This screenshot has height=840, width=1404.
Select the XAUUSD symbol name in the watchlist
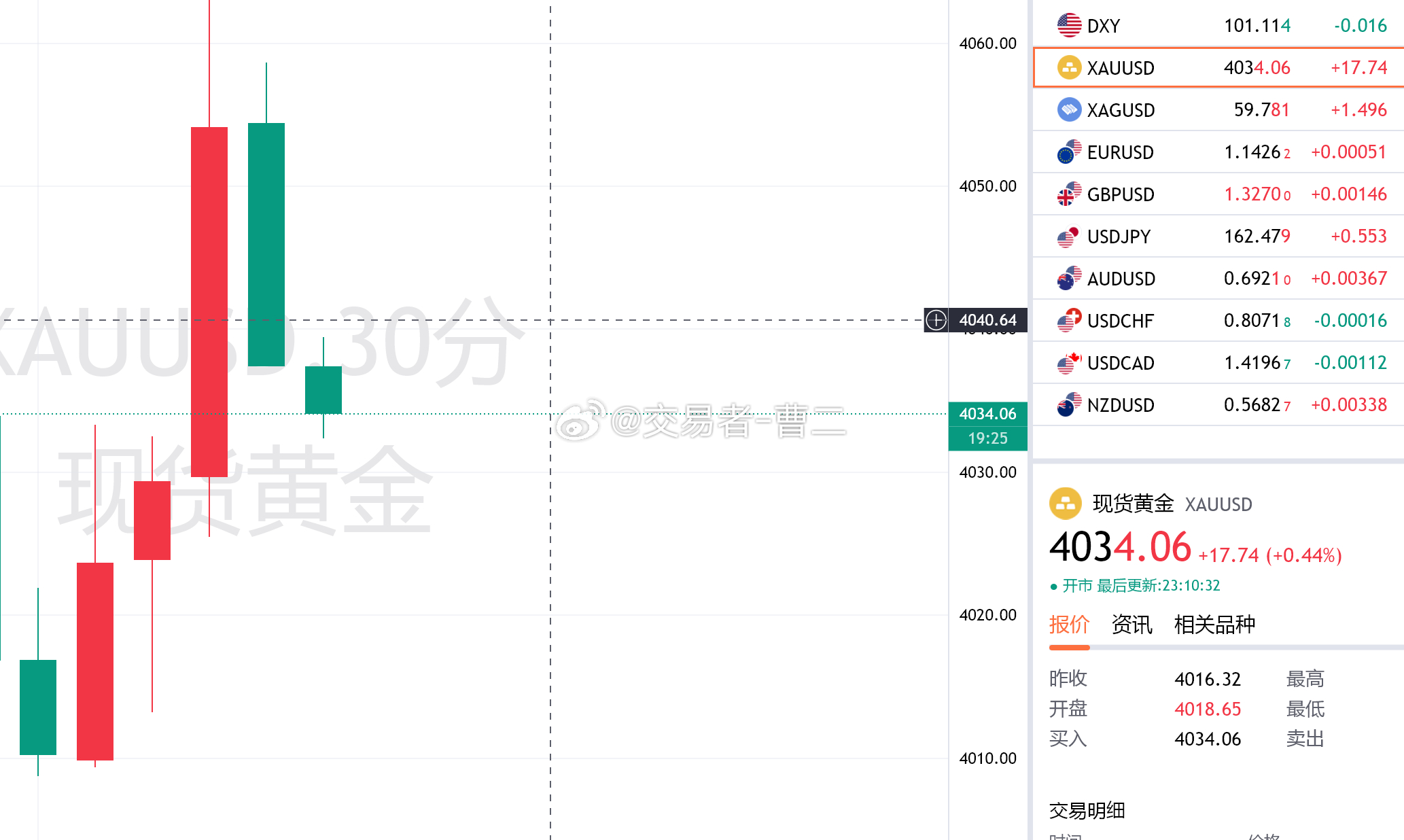[1121, 68]
